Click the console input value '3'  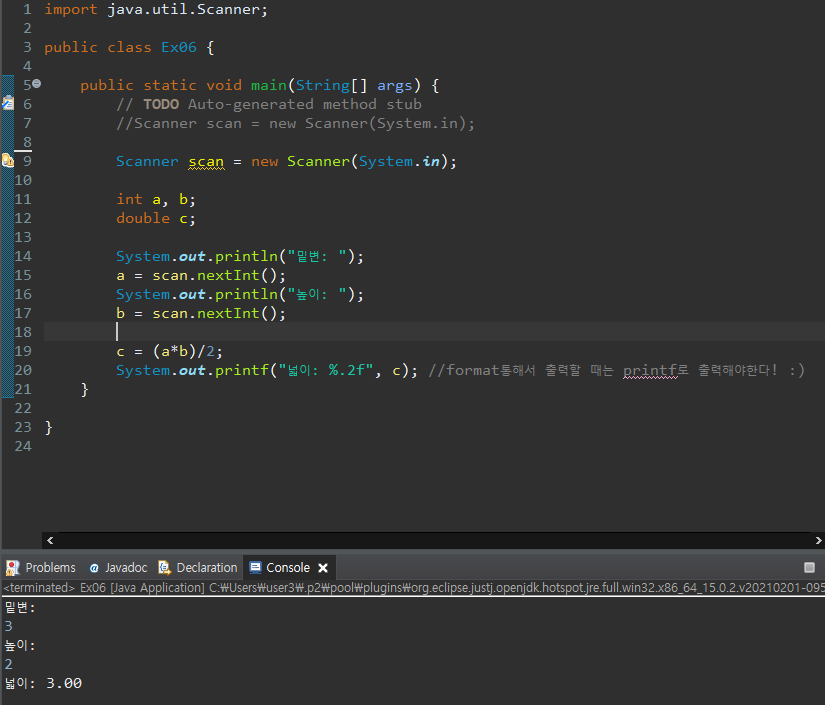click(x=8, y=626)
